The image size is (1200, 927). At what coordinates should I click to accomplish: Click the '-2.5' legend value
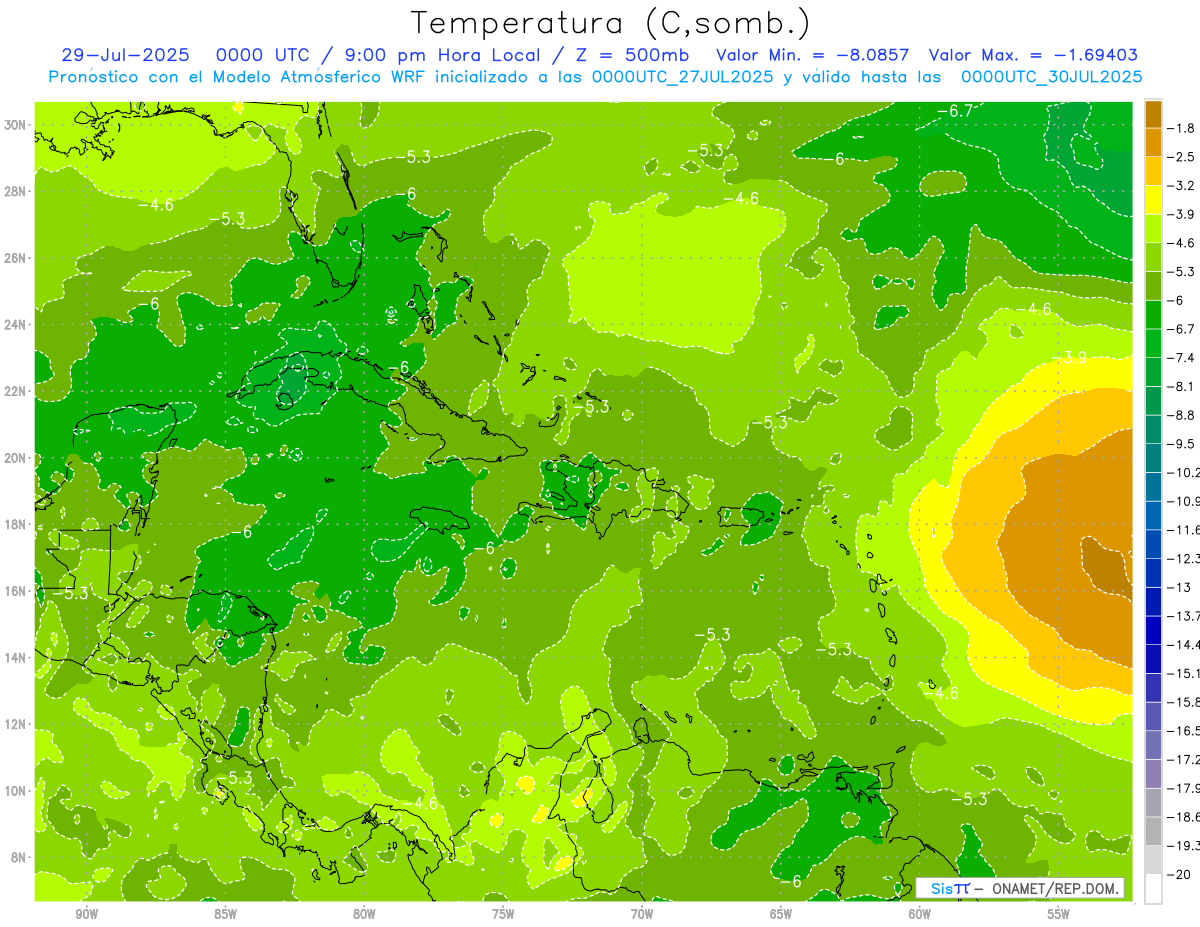pyautogui.click(x=1181, y=157)
